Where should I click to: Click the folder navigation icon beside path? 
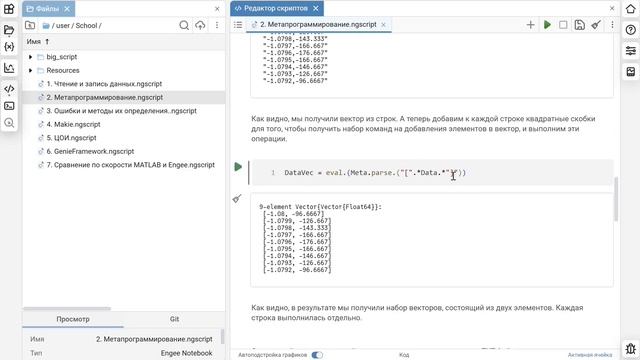click(x=30, y=25)
